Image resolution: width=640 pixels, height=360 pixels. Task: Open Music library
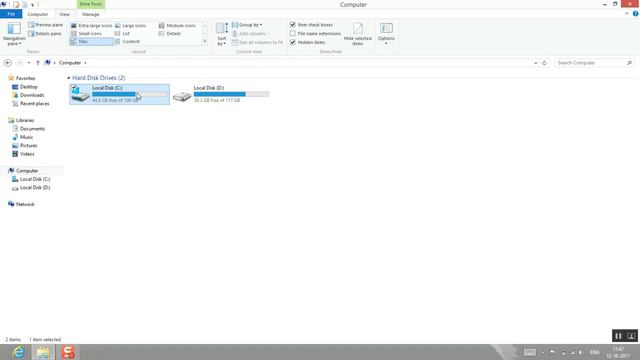point(26,137)
